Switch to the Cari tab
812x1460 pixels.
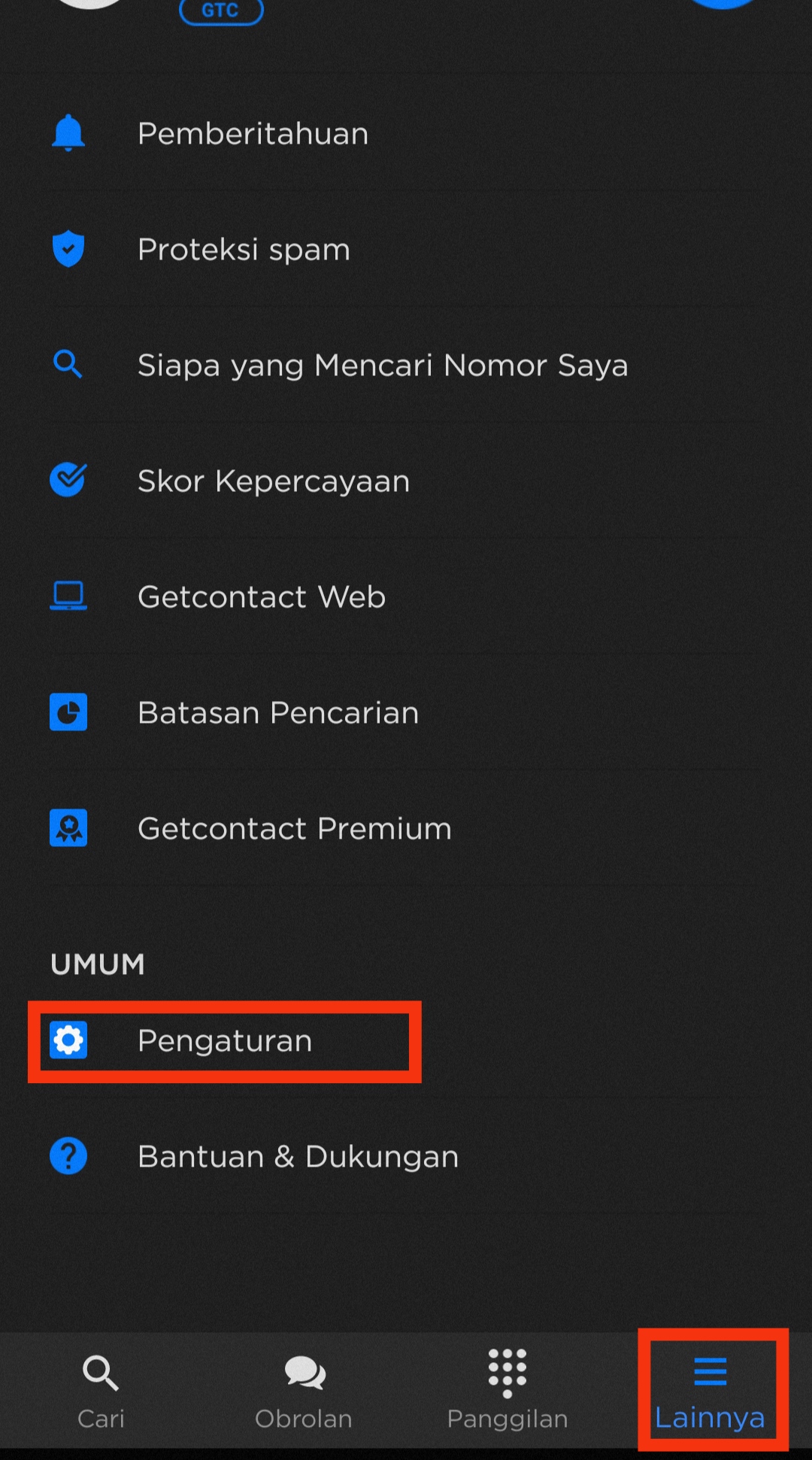(101, 1393)
